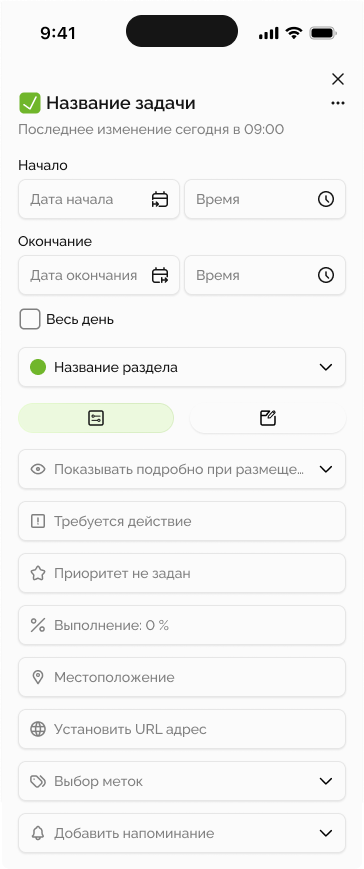364x869 pixels.
Task: Click the eye icon for display visibility
Action: tap(38, 469)
